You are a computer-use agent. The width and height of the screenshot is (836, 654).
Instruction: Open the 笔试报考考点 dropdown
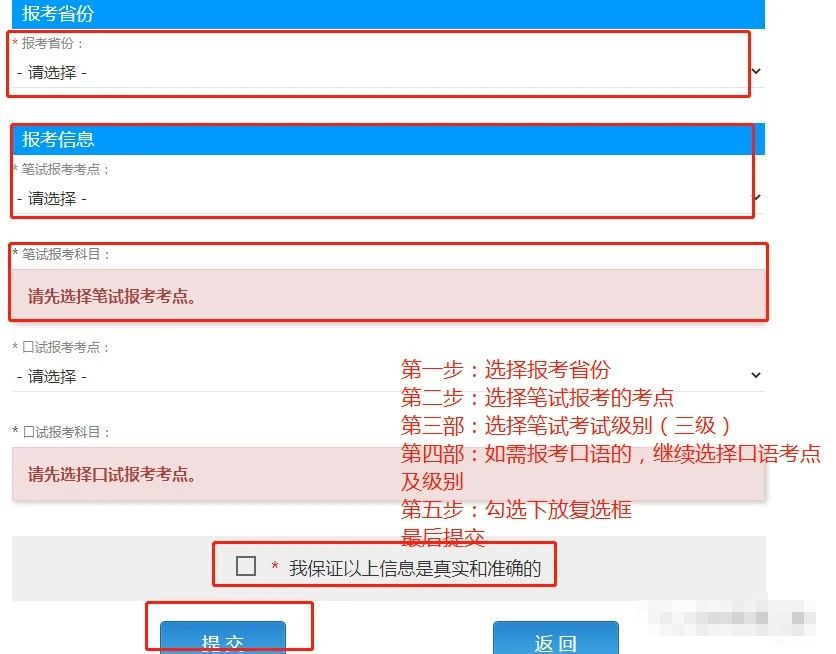tap(388, 198)
